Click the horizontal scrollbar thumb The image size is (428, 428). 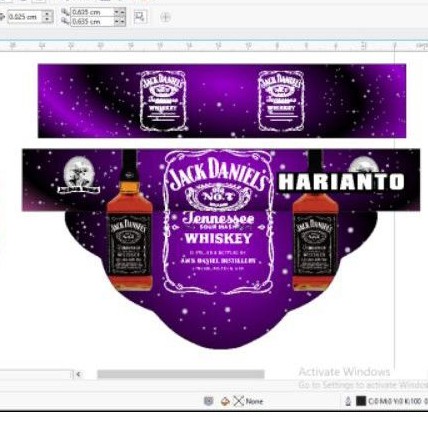181,374
